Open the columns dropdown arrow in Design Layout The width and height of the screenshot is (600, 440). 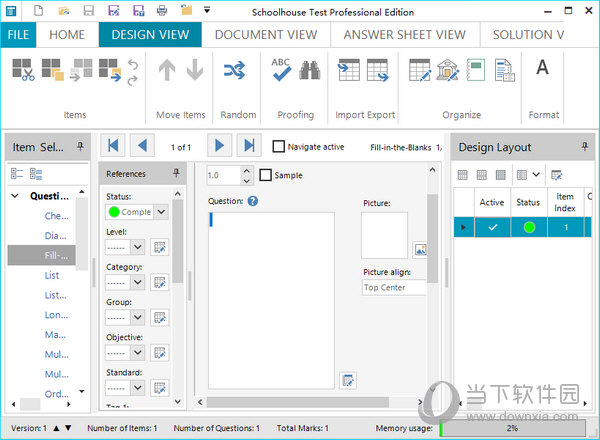tap(536, 175)
